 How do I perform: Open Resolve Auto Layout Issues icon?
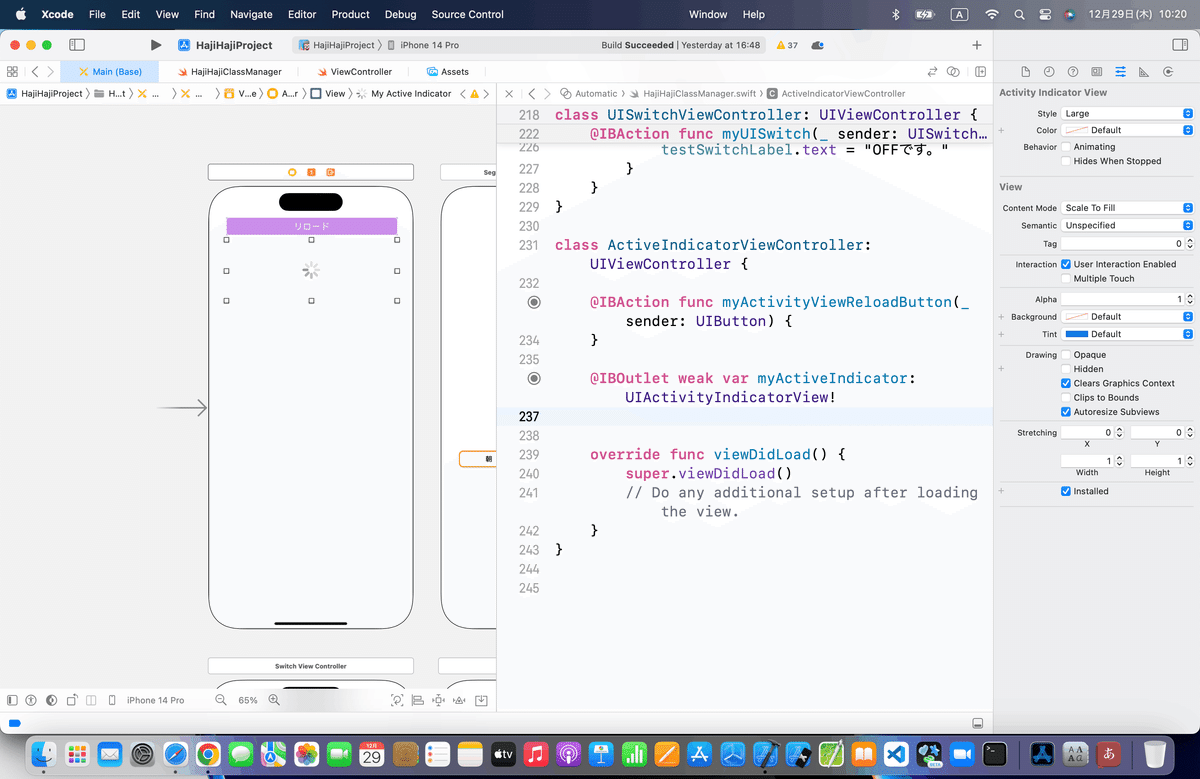(x=460, y=701)
